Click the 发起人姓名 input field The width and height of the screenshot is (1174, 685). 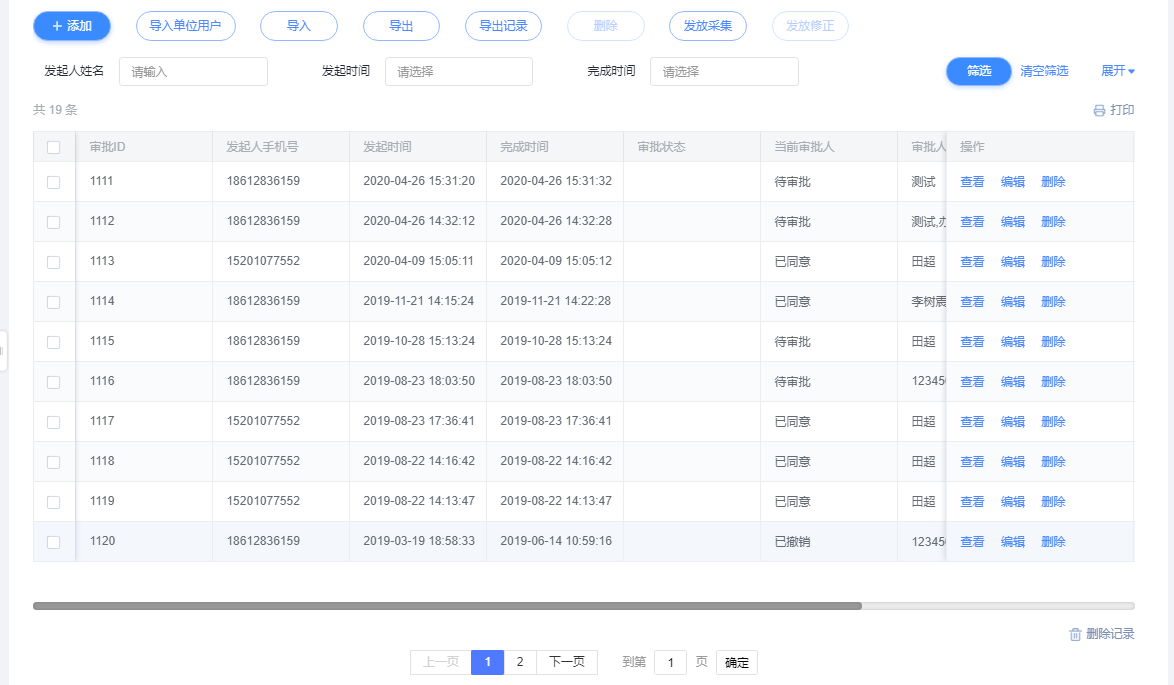(x=193, y=72)
